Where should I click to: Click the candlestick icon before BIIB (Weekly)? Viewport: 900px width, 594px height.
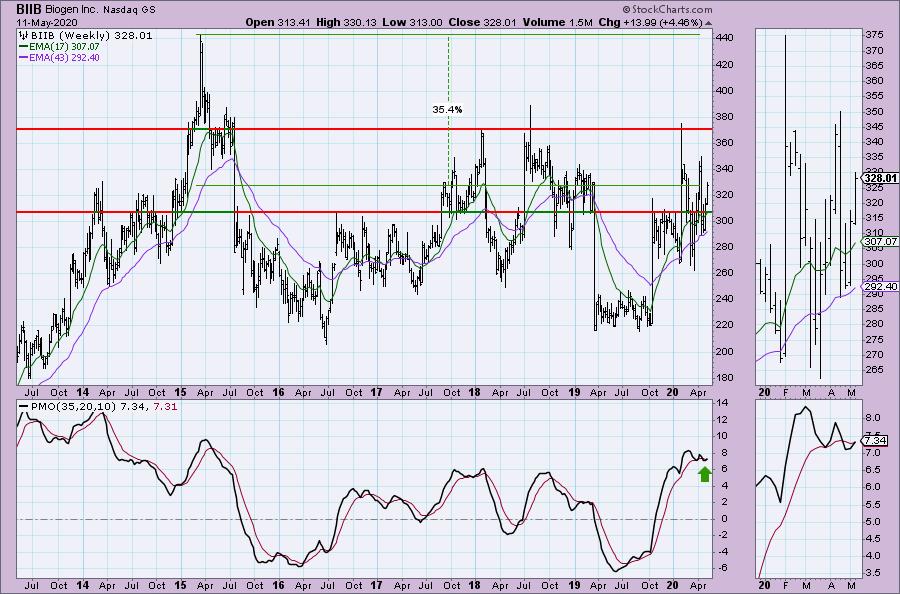tap(24, 36)
